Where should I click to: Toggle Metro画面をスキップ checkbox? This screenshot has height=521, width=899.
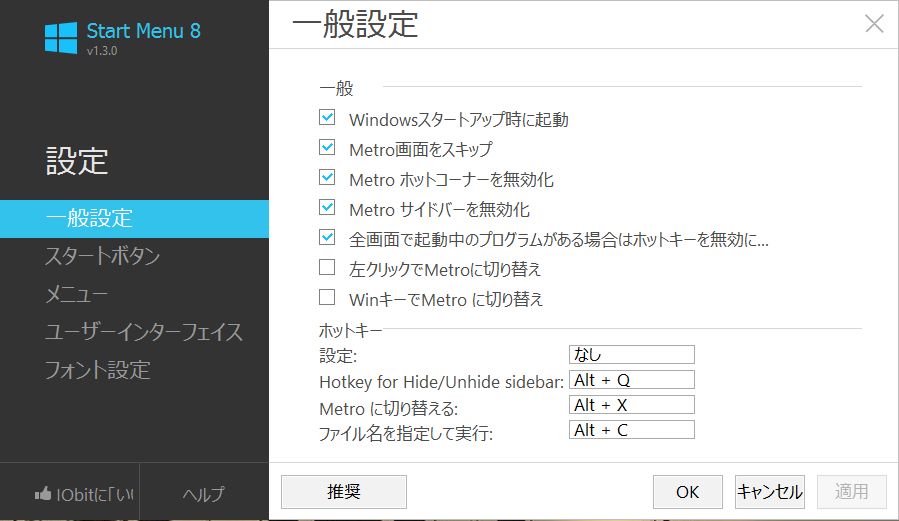point(327,148)
